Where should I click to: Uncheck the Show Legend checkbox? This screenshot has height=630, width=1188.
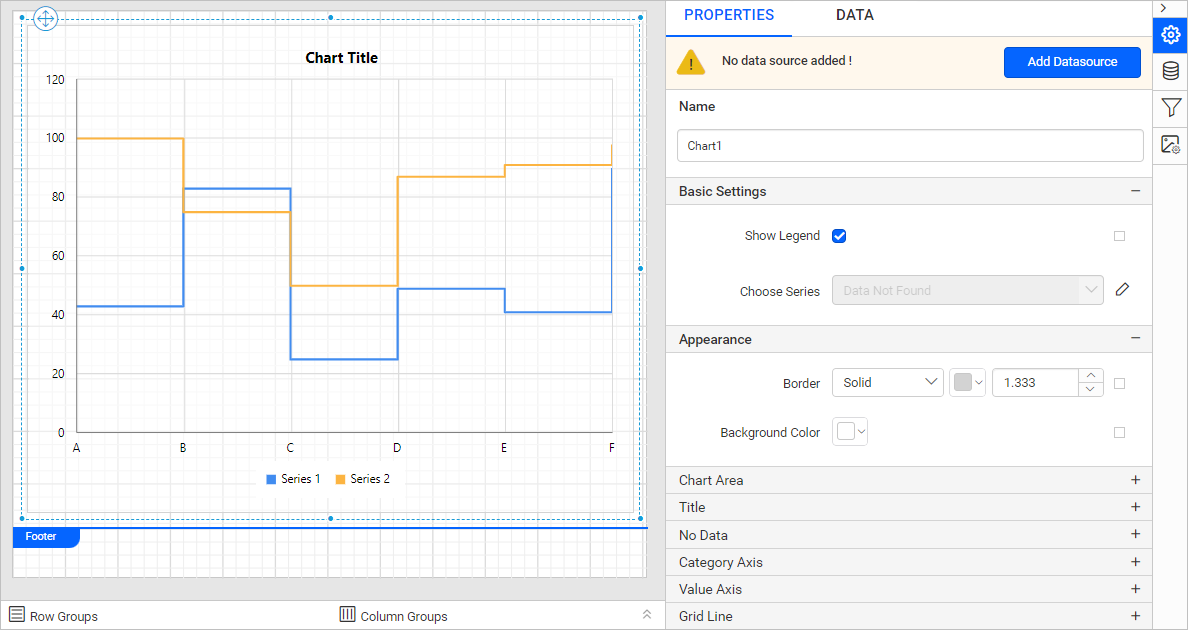pos(840,236)
